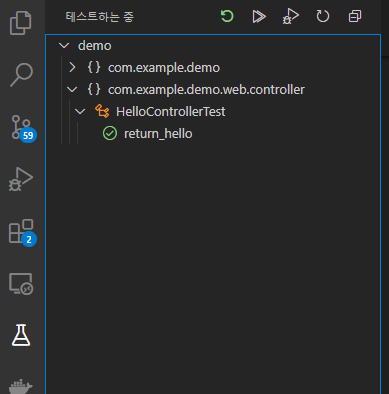
Task: Open Extensions view with 2 badge
Action: (22, 233)
